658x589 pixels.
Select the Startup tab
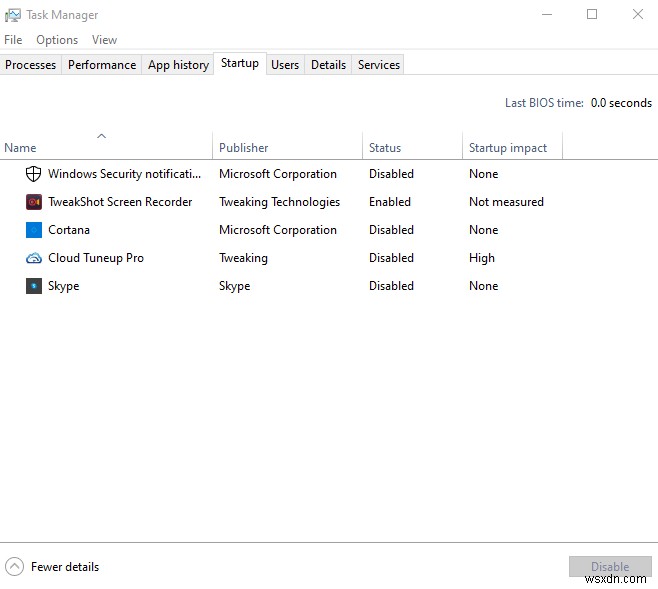click(240, 63)
